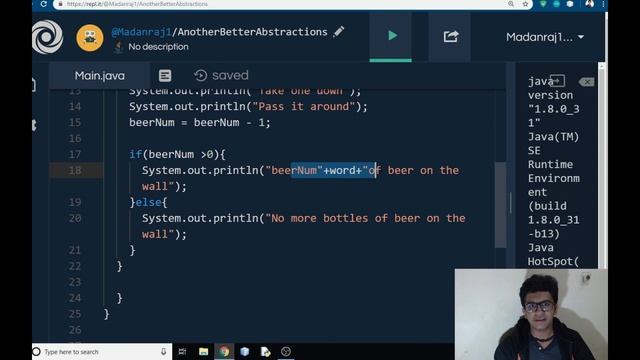Viewport: 640px width, 360px height.
Task: Click the if(beerNum >0){ line
Action: click(x=177, y=154)
